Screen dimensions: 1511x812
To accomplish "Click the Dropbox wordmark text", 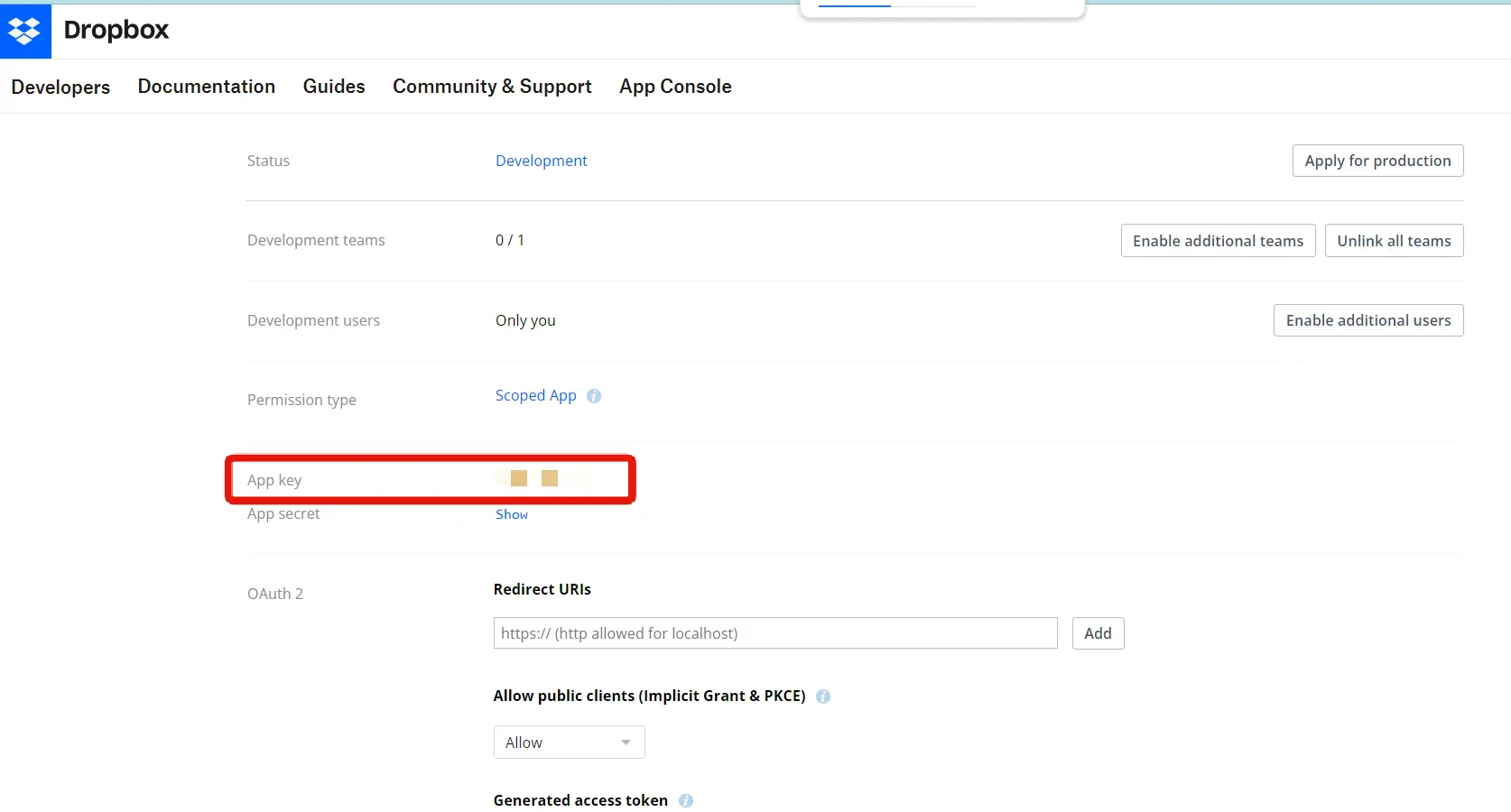I will point(116,30).
